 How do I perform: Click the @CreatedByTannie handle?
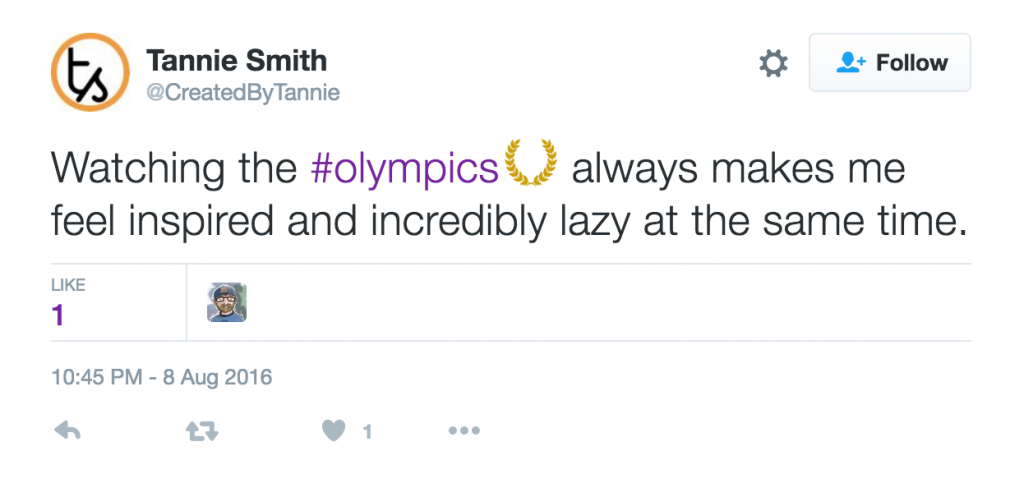[x=243, y=93]
